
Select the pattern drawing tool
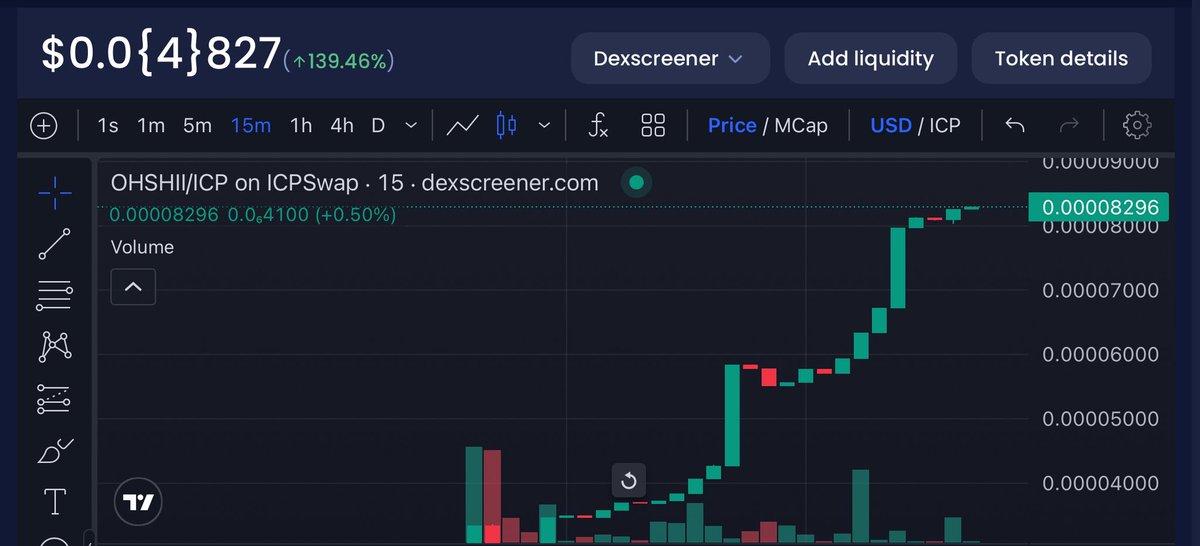click(x=54, y=346)
